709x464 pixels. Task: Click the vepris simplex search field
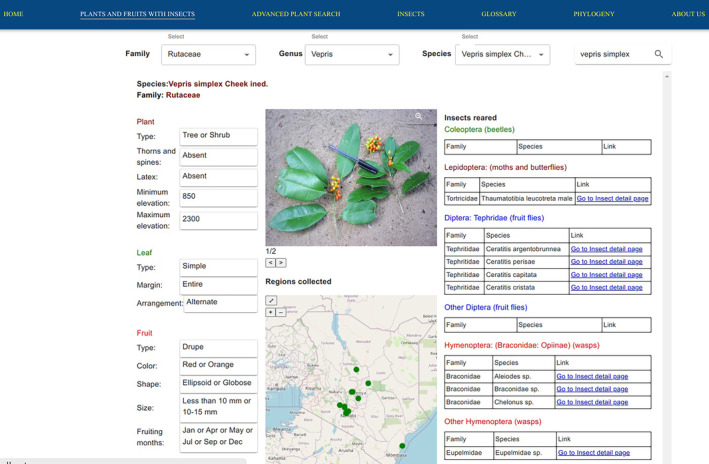[613, 54]
